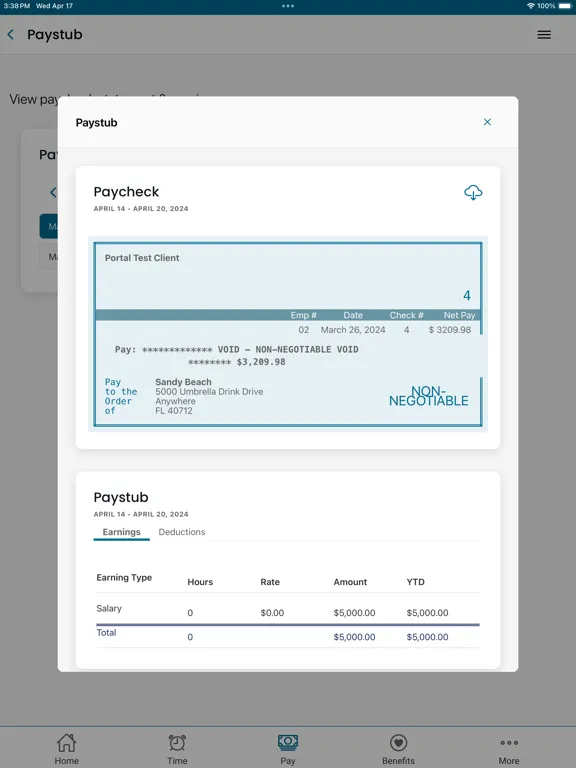The image size is (576, 768).
Task: Open the Benefits tab
Action: pyautogui.click(x=398, y=749)
